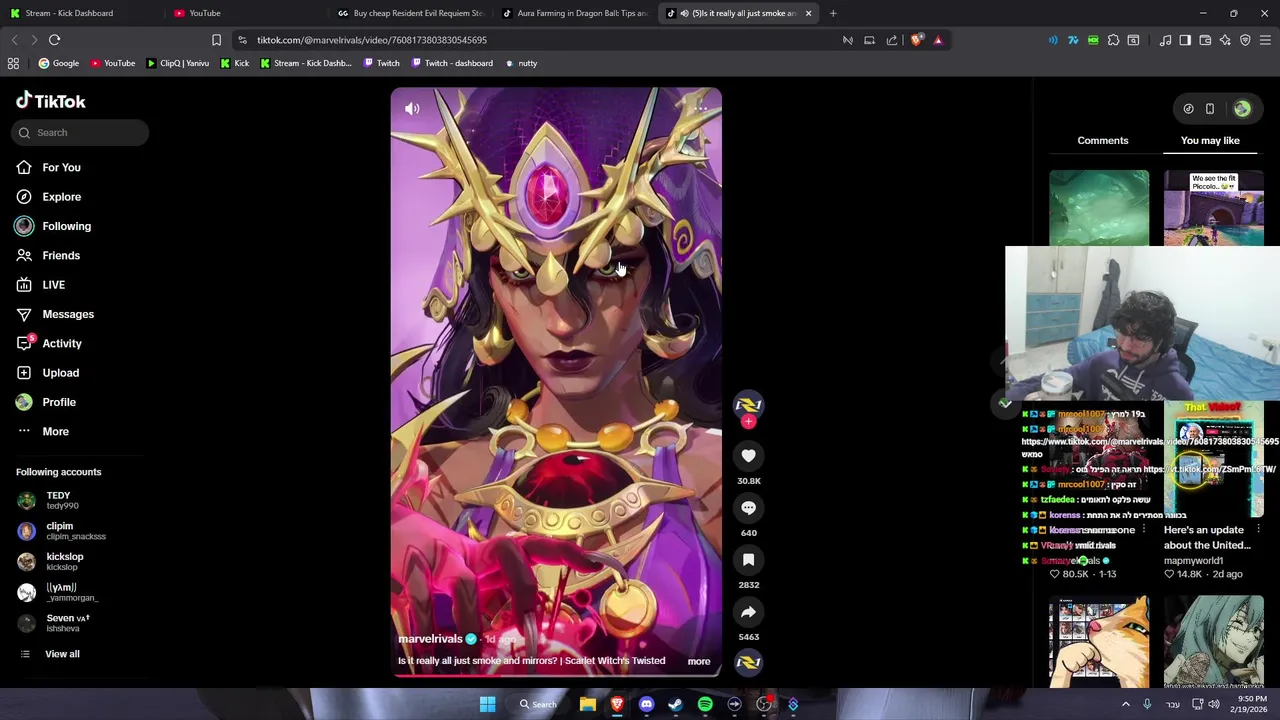Open the Brave Shields lion icon

[x=916, y=40]
